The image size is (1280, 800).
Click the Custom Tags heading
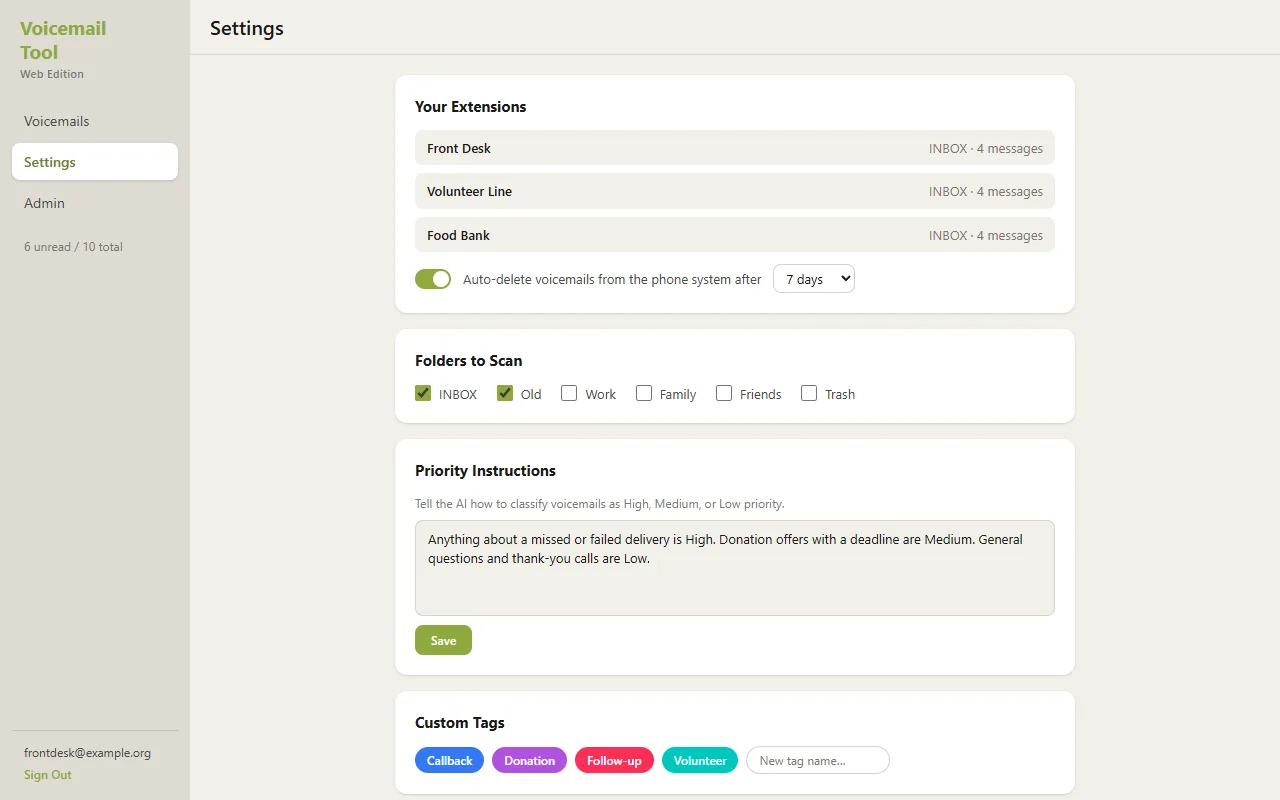click(x=460, y=723)
